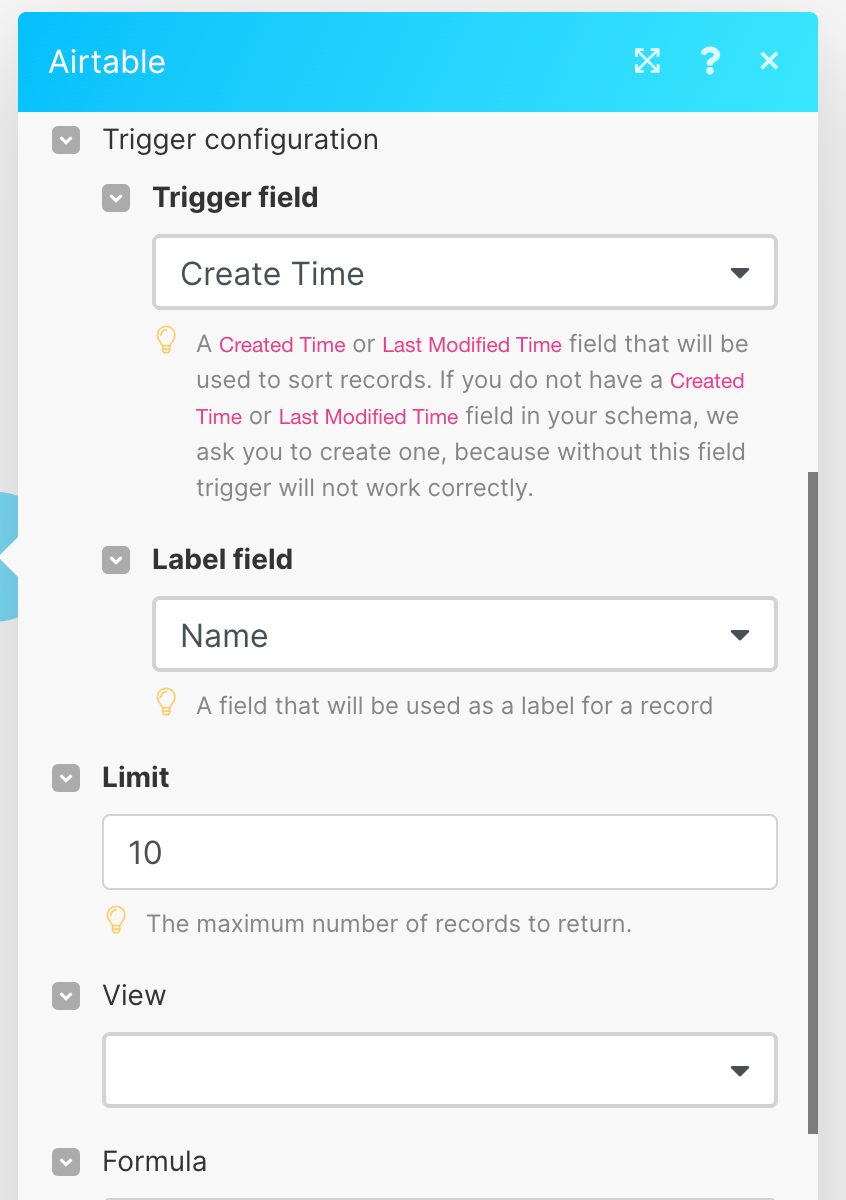Viewport: 846px width, 1200px height.
Task: Open the Create Time trigger field dropdown
Action: [x=465, y=272]
